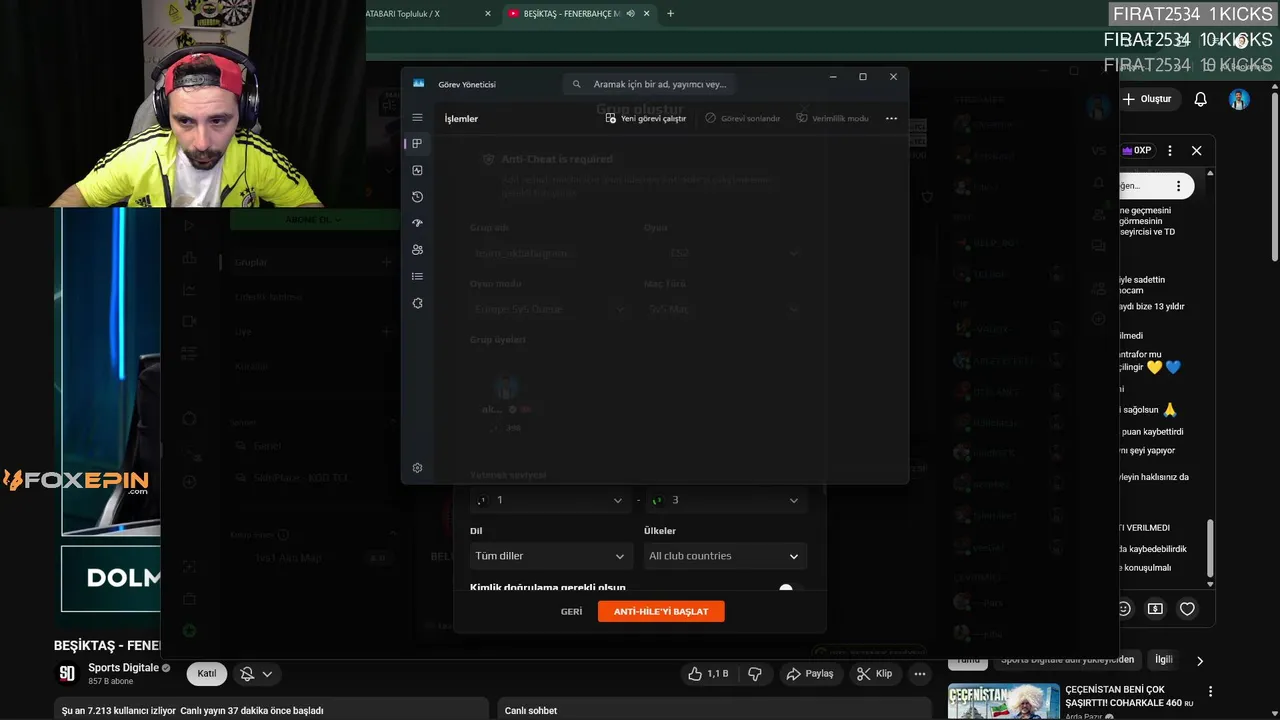Open ÇEÇENİSTAN BENİ ÇOK ŞAŞIRTTI video thumbnail
This screenshot has width=1280, height=720.
point(1003,702)
